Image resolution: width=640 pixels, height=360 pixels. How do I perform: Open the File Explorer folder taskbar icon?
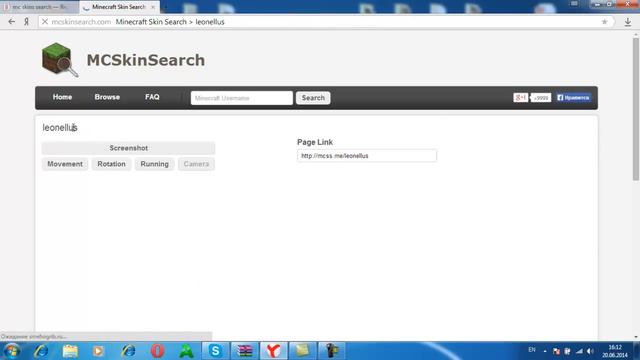pyautogui.click(x=70, y=351)
